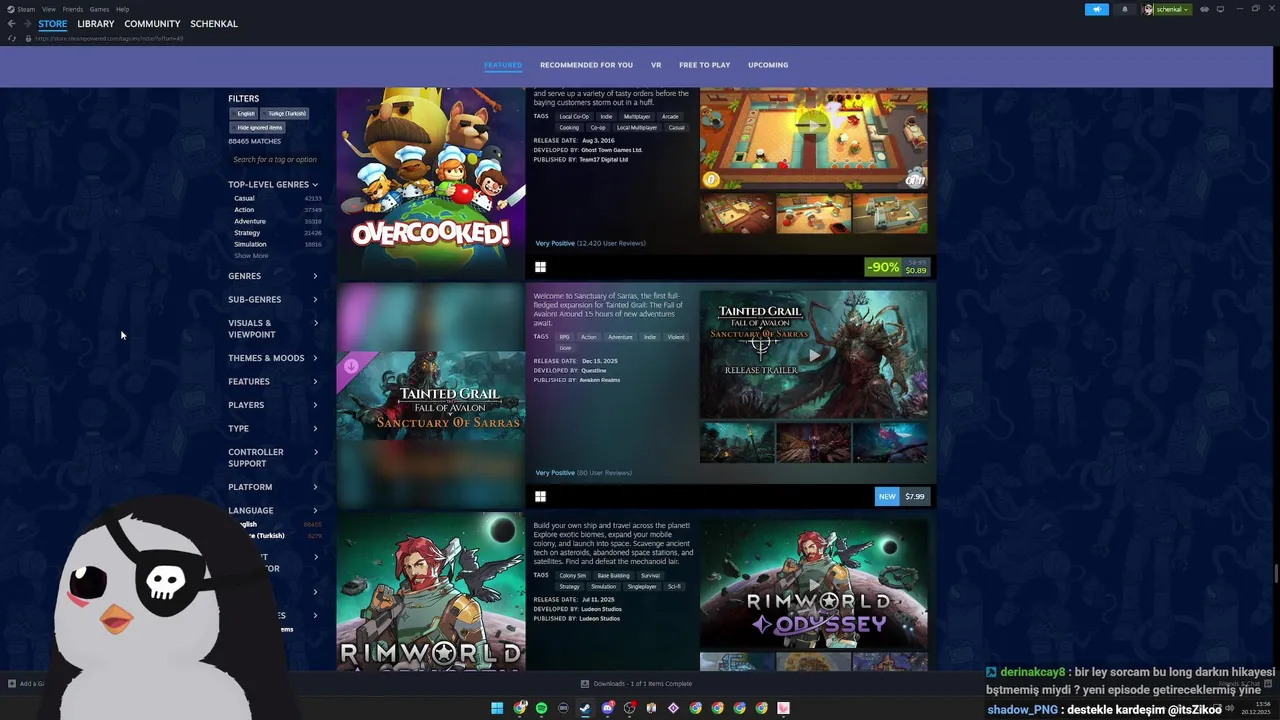Click the Tainted Grail $7.99 price button

902,496
